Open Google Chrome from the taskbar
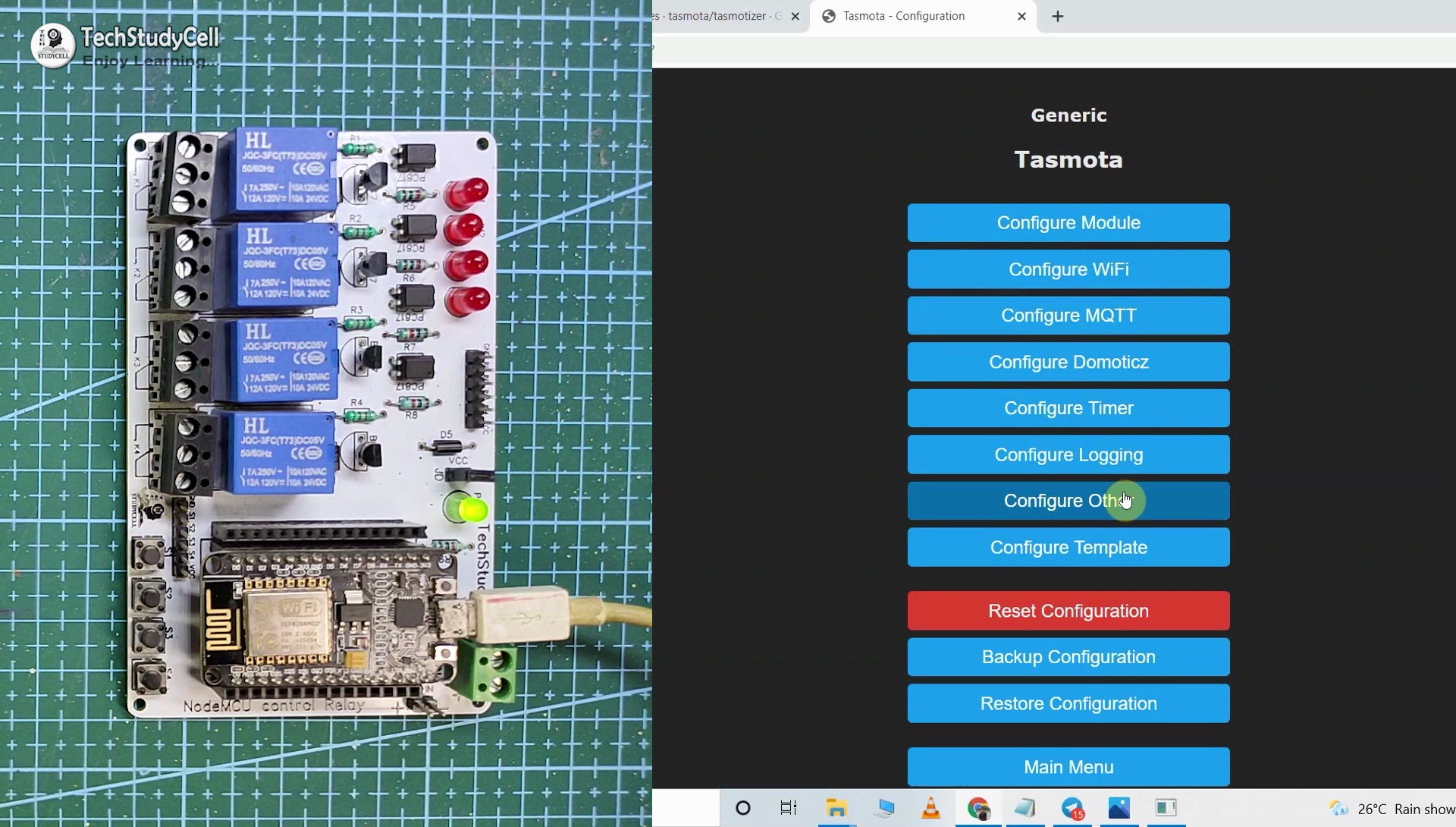1456x827 pixels. click(x=978, y=808)
